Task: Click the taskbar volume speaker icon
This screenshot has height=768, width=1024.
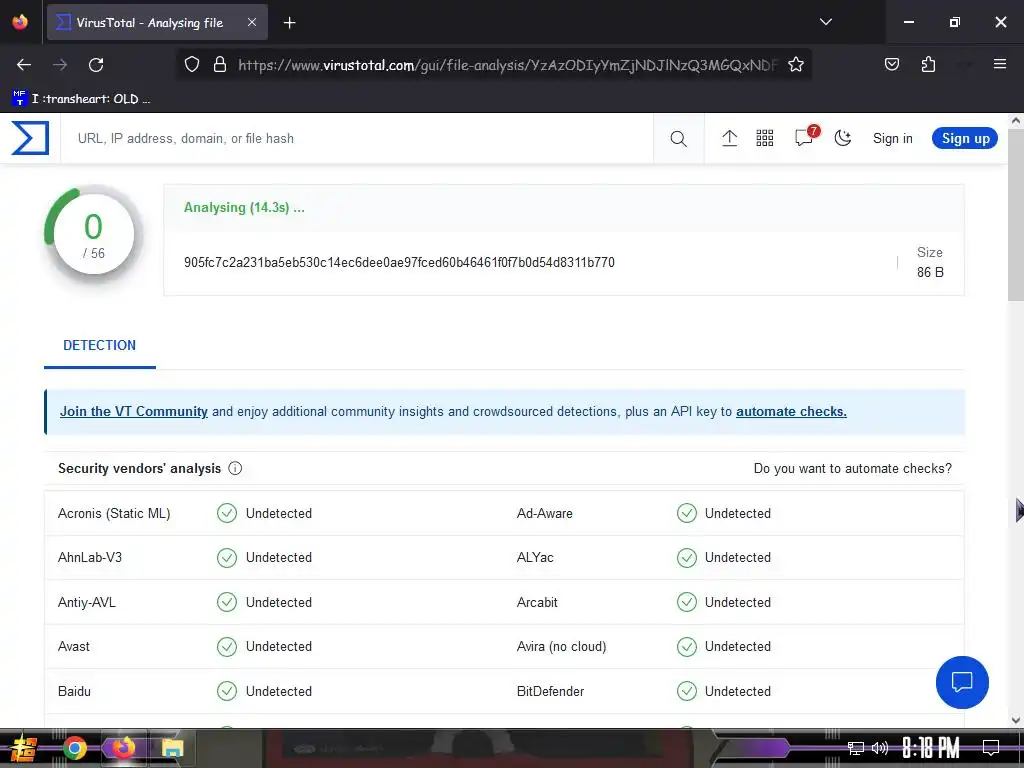Action: [x=880, y=748]
